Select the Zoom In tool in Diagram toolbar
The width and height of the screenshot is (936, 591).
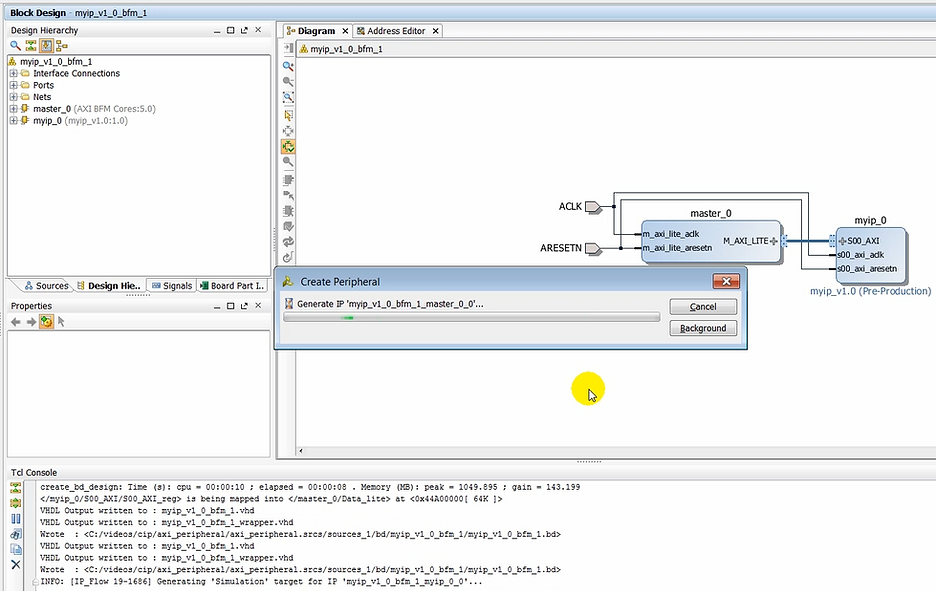(x=289, y=66)
